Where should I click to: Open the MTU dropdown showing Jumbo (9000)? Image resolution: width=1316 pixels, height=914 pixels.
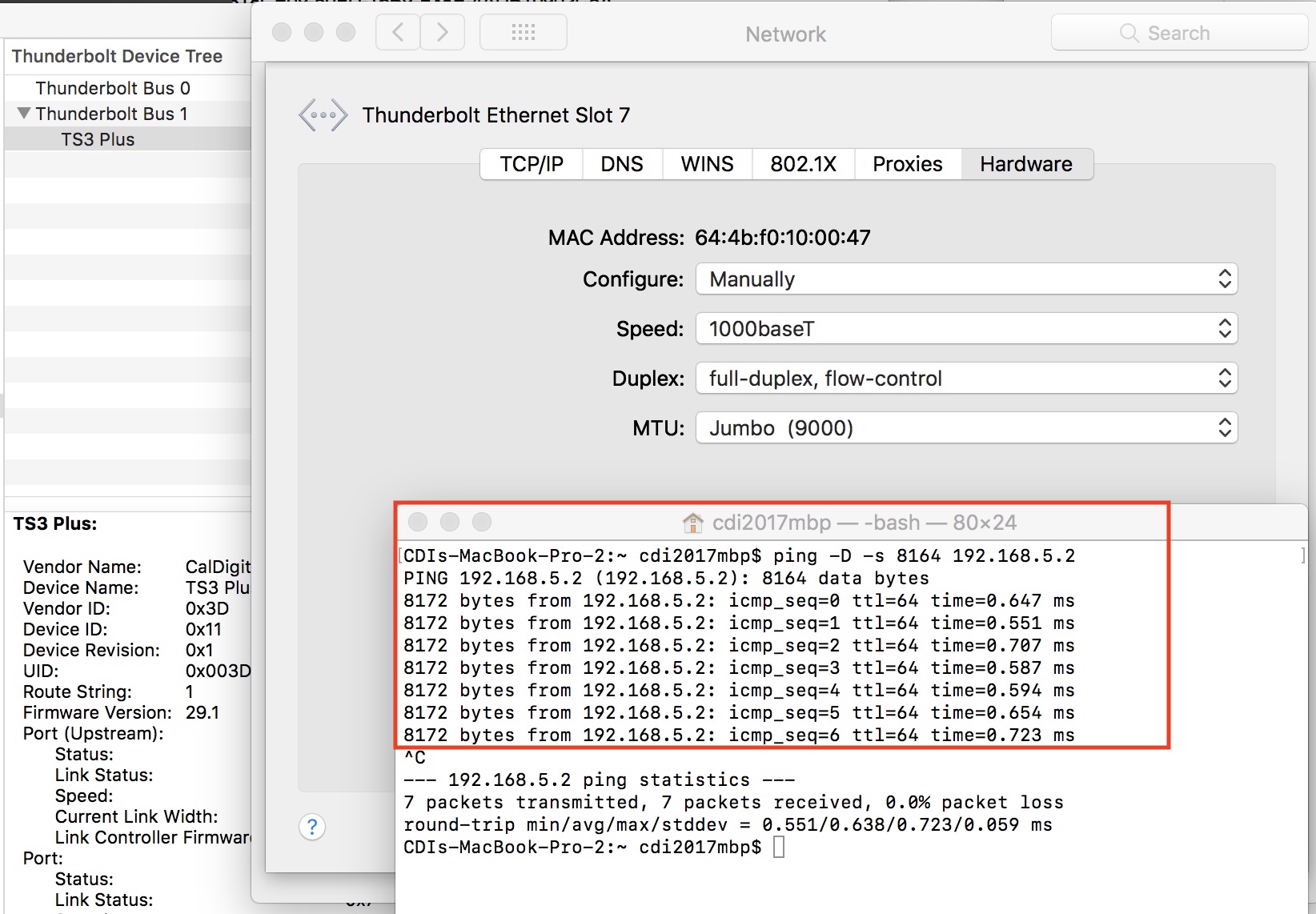(x=967, y=428)
